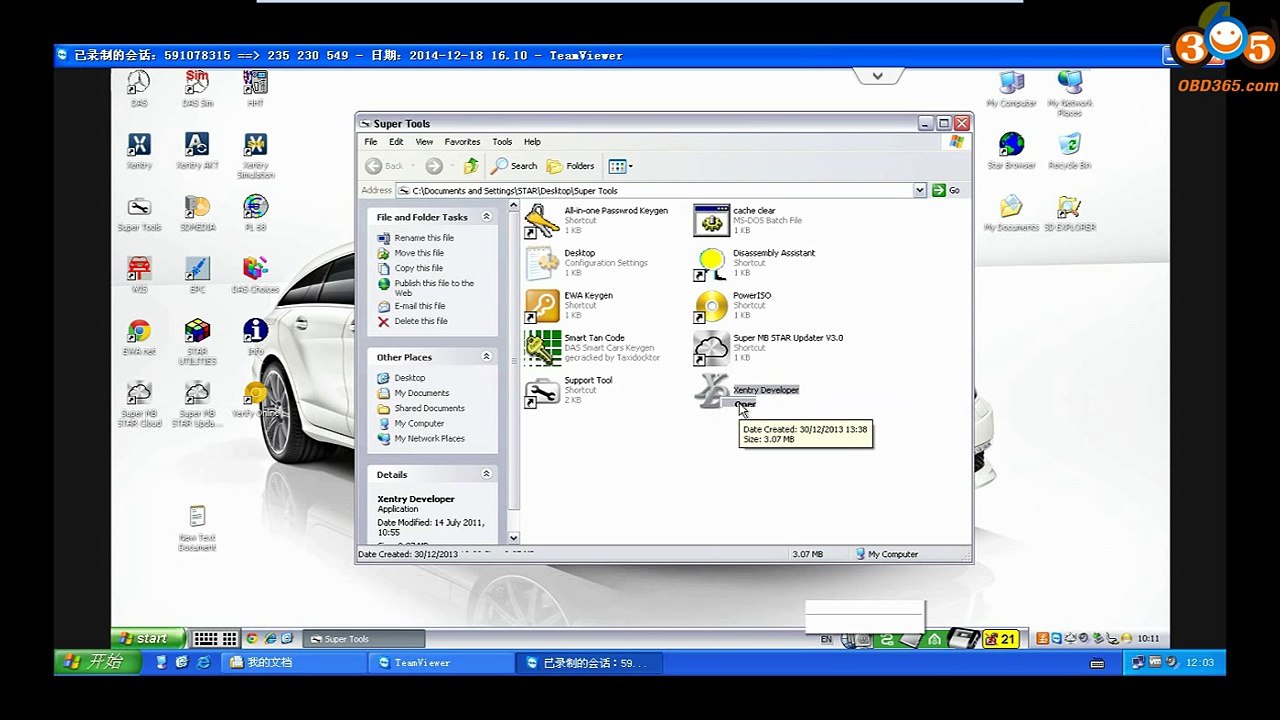Open the PL 68 desktop icon
The width and height of the screenshot is (1280, 720).
coord(255,212)
